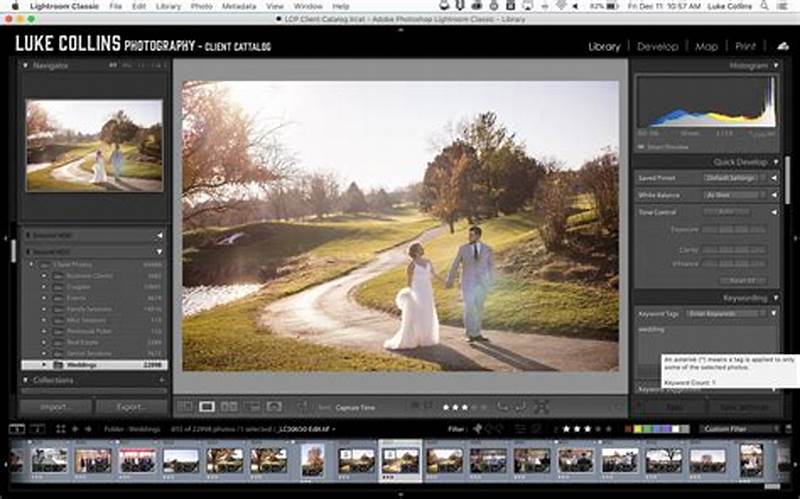Image resolution: width=800 pixels, height=499 pixels.
Task: Filter by red color label
Action: pos(628,429)
